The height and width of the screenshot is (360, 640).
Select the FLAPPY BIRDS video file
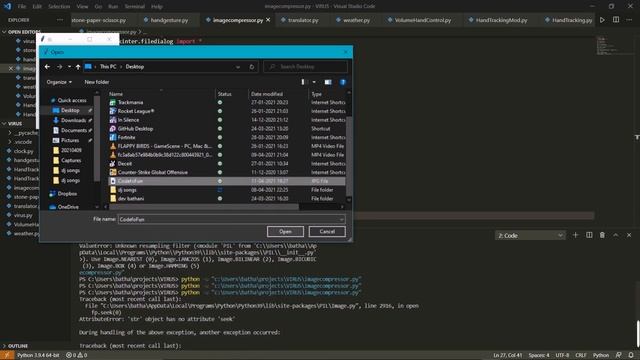pos(164,146)
